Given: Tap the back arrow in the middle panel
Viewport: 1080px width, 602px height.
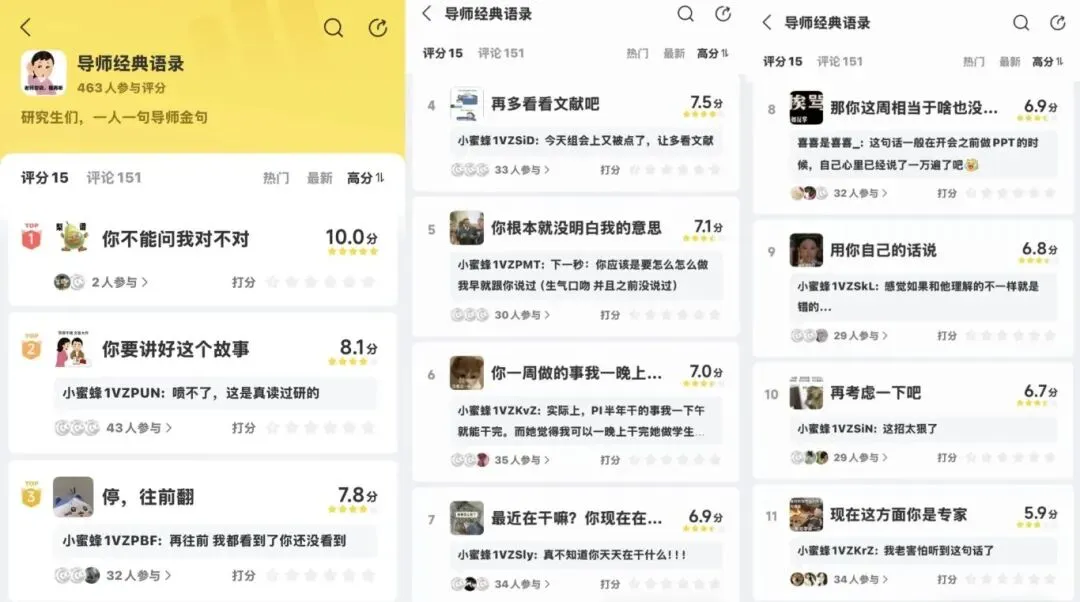Looking at the screenshot, I should pyautogui.click(x=427, y=13).
